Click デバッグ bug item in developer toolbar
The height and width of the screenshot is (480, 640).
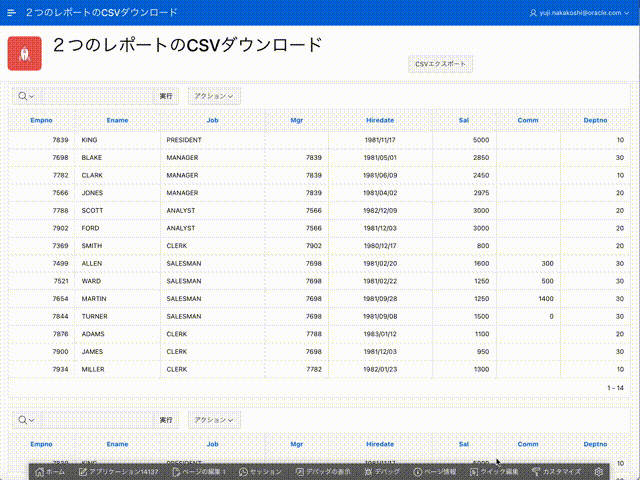pos(382,472)
